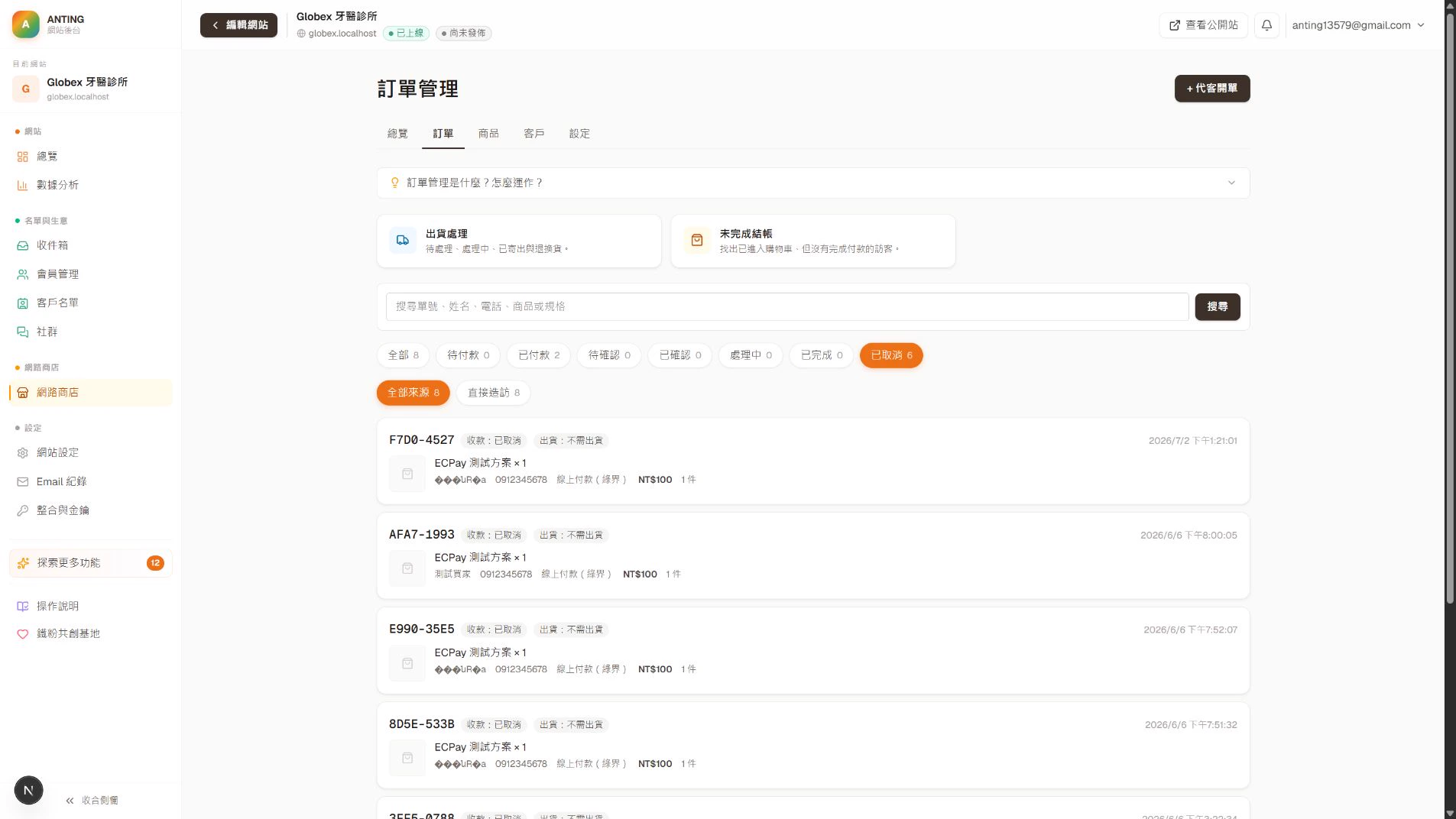The image size is (1456, 819).
Task: Switch to the 設定 tab
Action: (579, 134)
